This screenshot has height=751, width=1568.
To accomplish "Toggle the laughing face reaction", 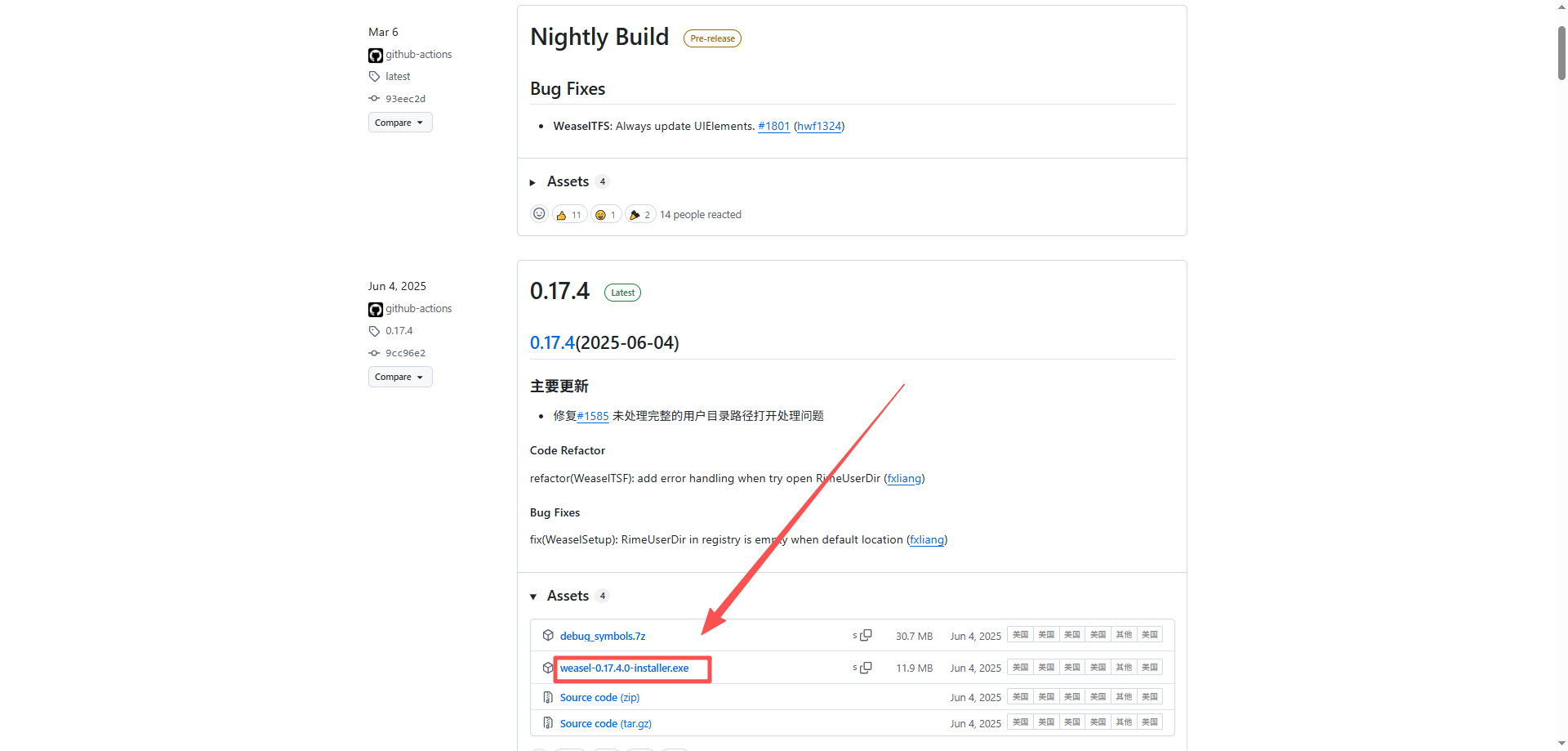I will click(x=606, y=215).
